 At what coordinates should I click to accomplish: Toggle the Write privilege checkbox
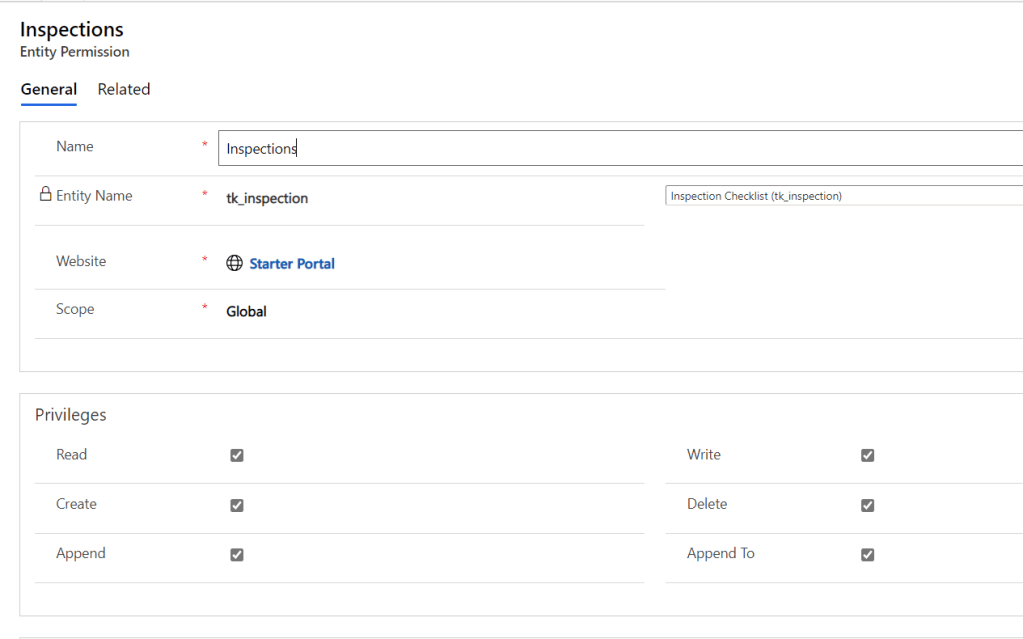click(867, 455)
